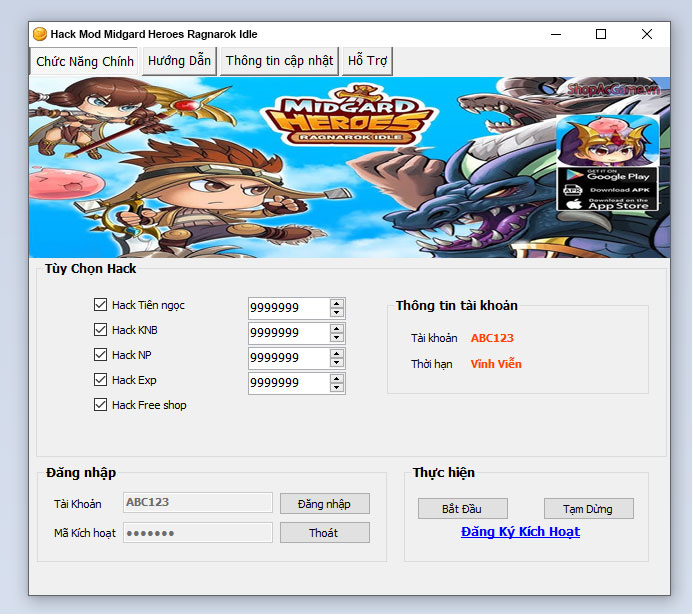The width and height of the screenshot is (693, 616).
Task: Close the hack tool window
Action: tap(647, 34)
